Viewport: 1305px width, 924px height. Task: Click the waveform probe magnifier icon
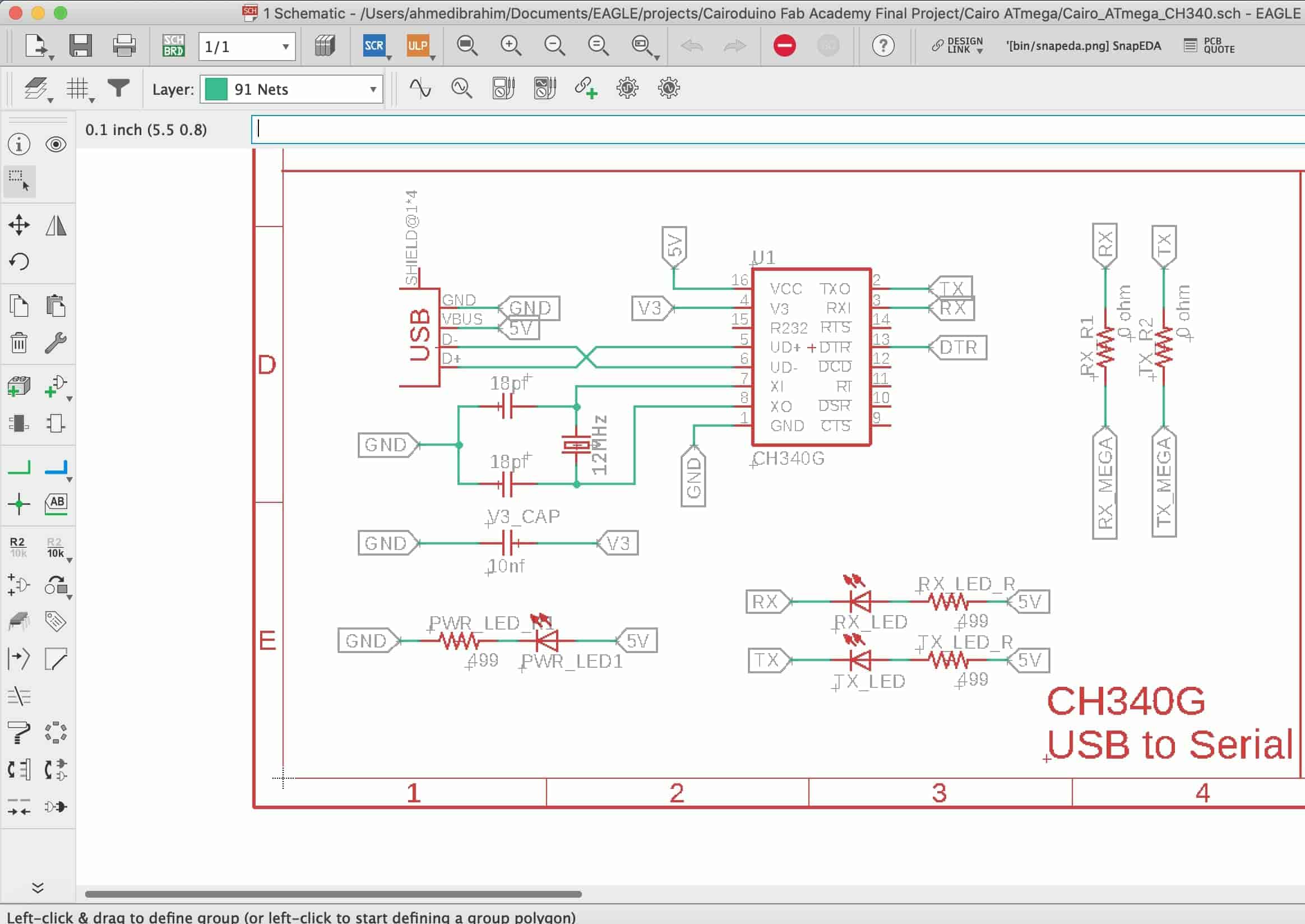click(461, 88)
